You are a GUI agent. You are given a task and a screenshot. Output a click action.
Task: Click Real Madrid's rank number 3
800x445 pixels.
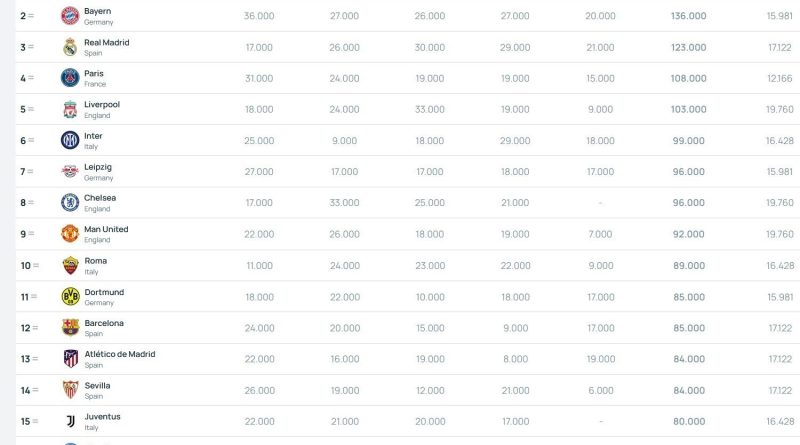(x=23, y=47)
